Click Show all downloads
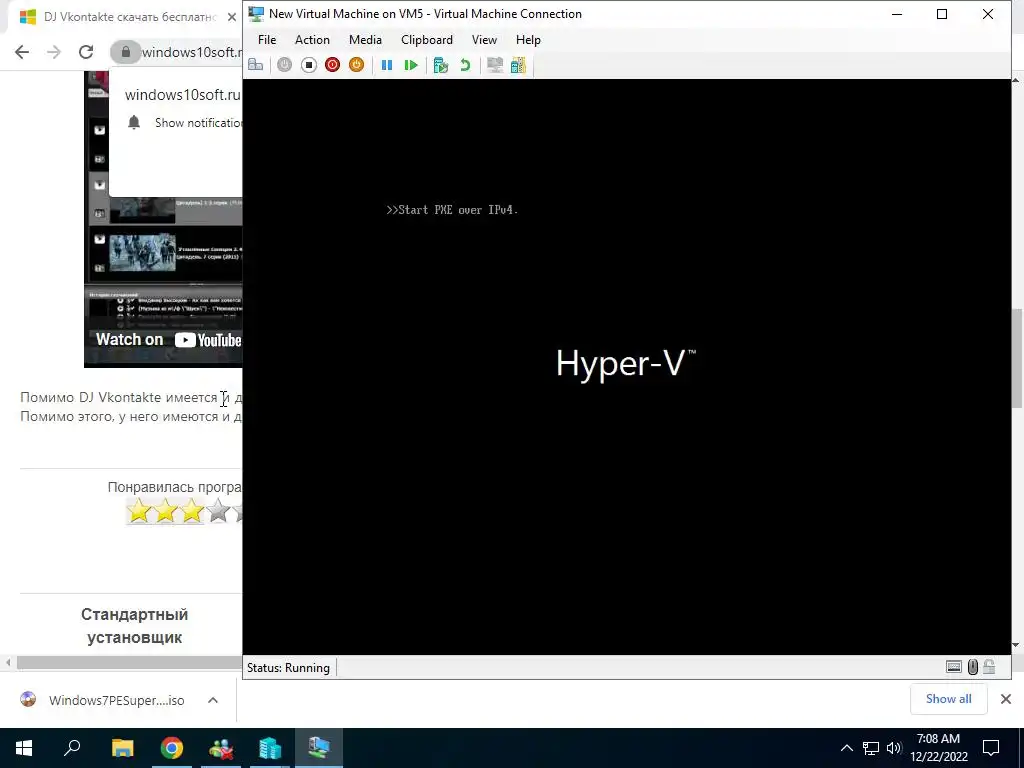 (x=948, y=699)
